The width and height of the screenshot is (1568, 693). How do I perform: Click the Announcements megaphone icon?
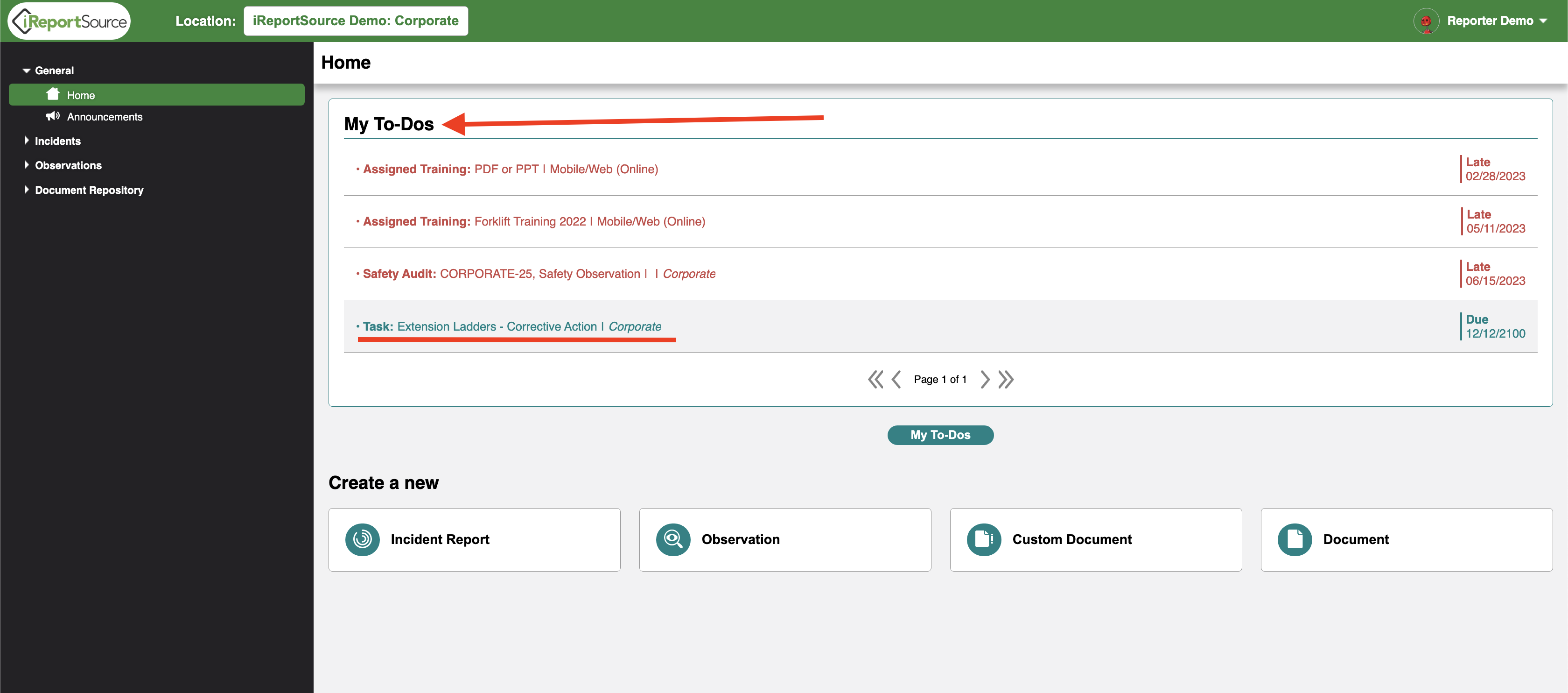[53, 116]
